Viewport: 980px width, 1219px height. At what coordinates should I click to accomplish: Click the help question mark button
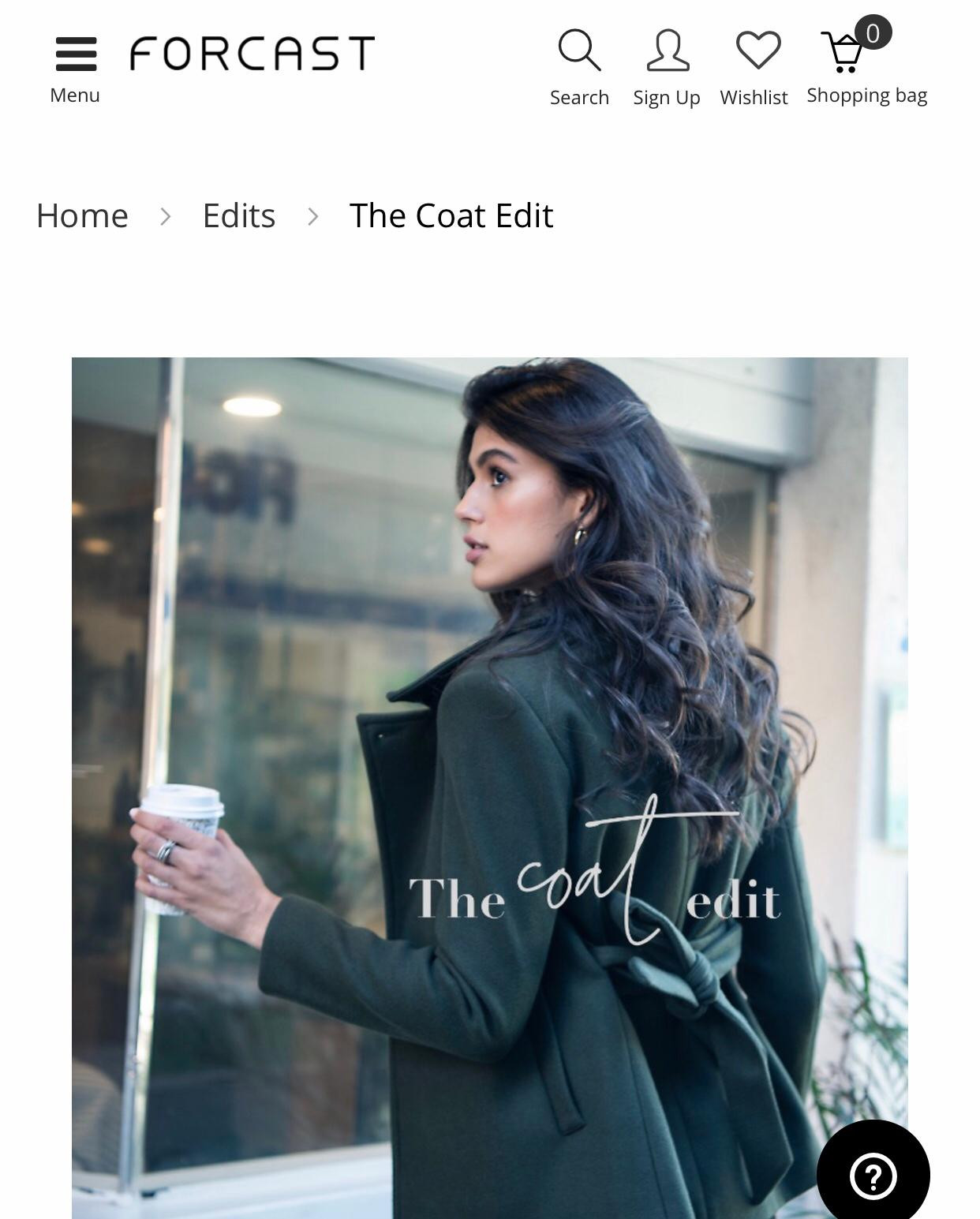coord(873,1176)
